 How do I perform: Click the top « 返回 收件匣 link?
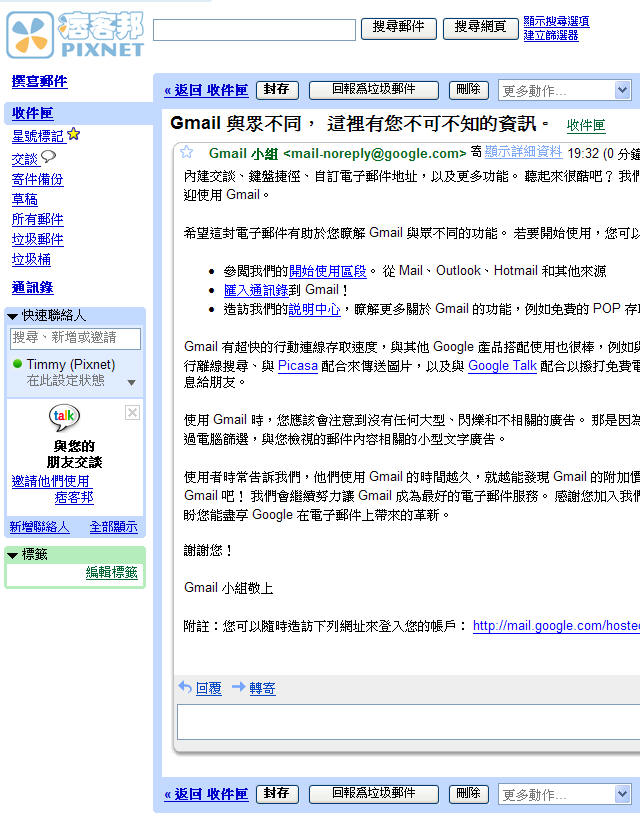click(x=206, y=90)
